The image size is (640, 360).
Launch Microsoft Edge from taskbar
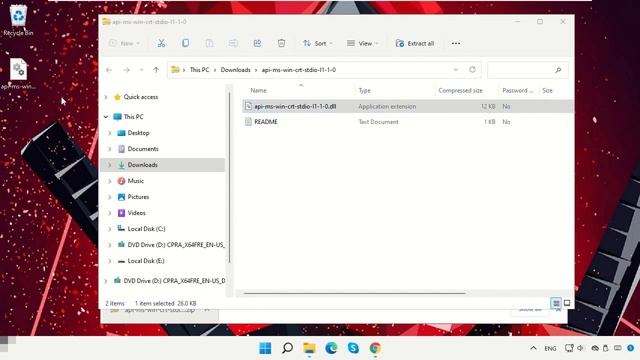point(331,348)
